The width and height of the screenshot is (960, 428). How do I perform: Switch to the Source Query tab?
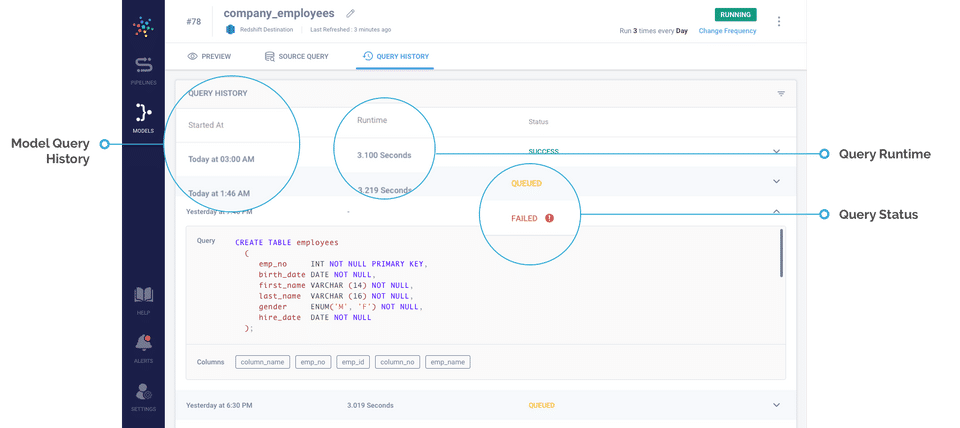296,56
